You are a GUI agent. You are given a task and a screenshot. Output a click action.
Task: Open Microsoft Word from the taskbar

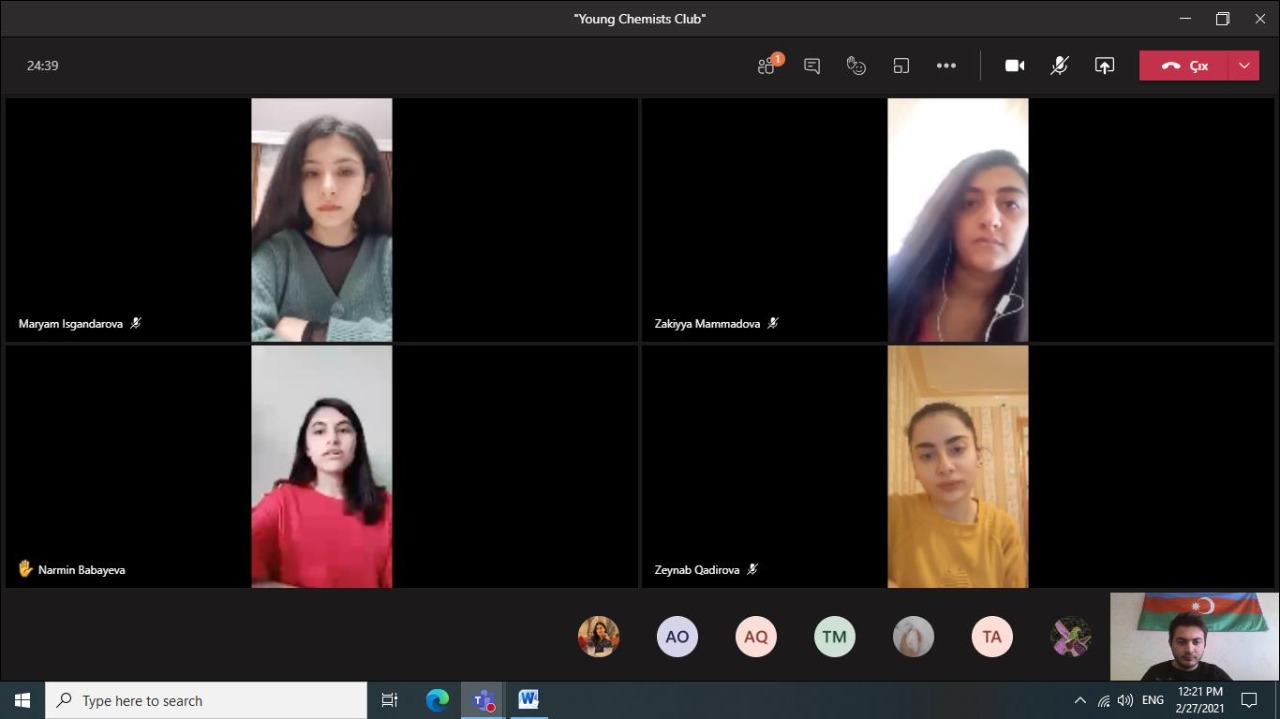pyautogui.click(x=528, y=700)
